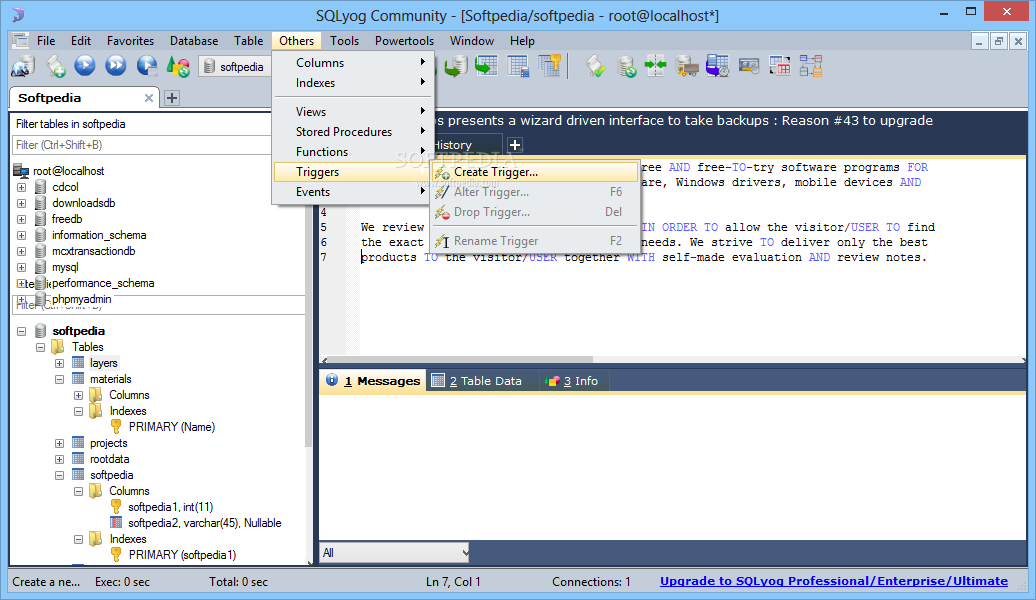Click the Schema synchronization green arrows icon
Viewport: 1036px width, 600px height.
click(655, 66)
